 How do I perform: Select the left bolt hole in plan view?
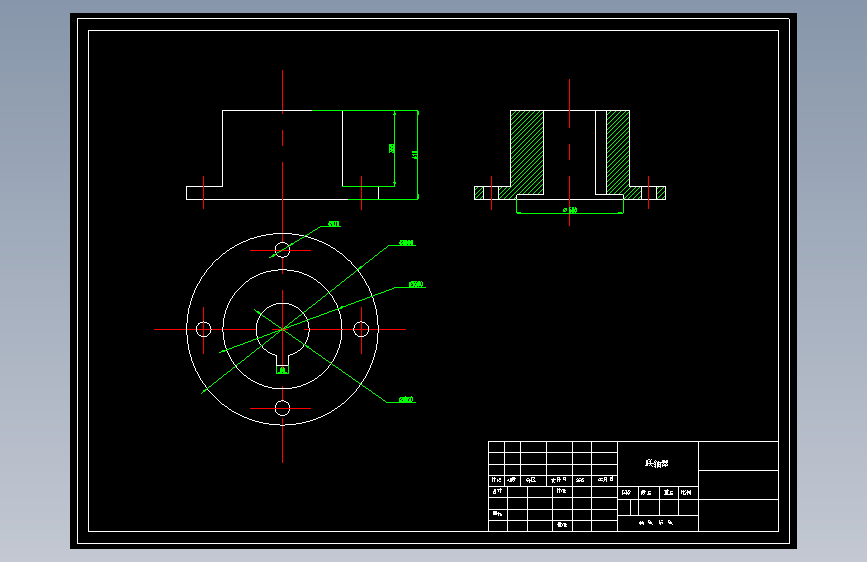point(203,329)
